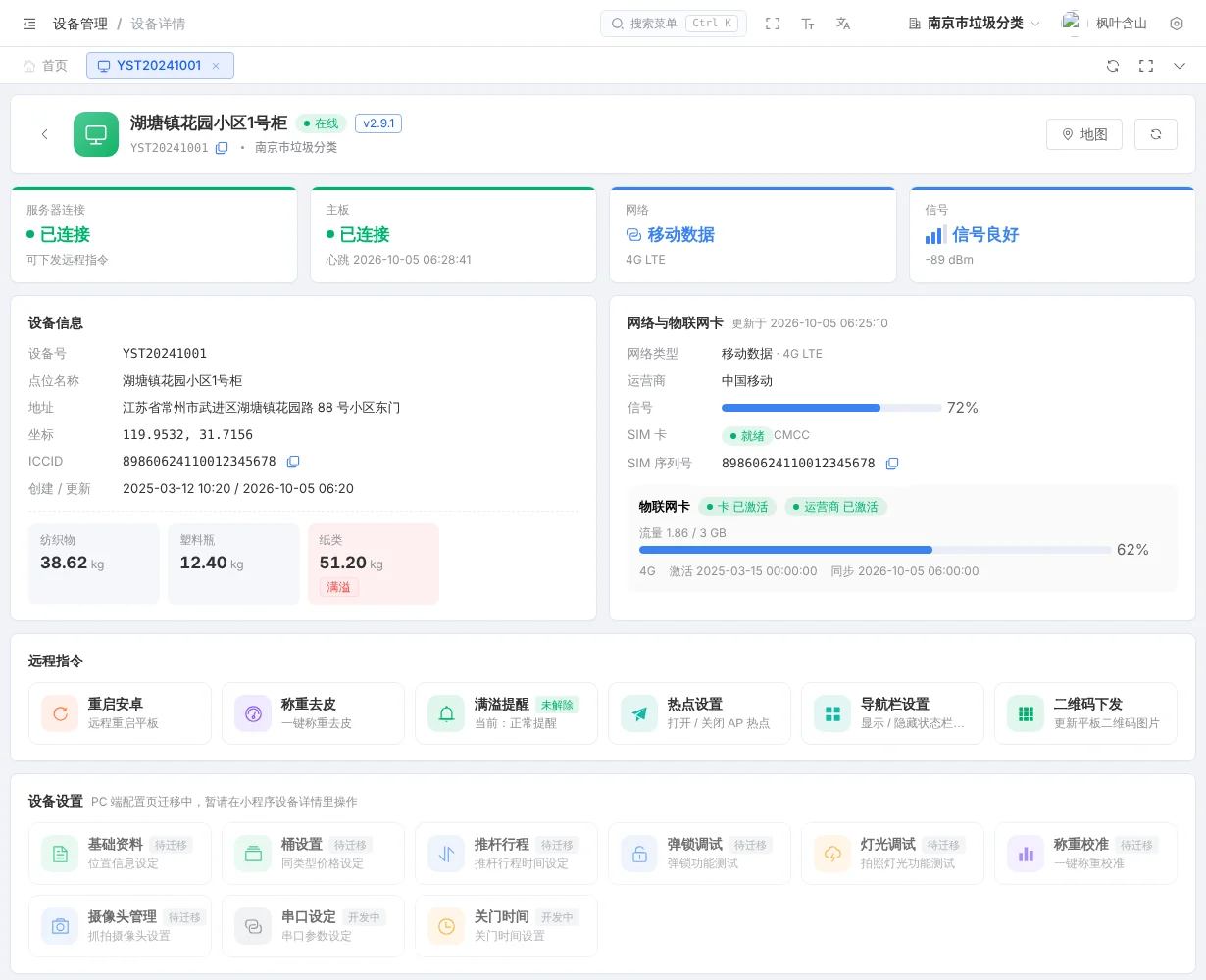Open 串口设定 serial port settings
The image size is (1206, 980).
[x=313, y=926]
